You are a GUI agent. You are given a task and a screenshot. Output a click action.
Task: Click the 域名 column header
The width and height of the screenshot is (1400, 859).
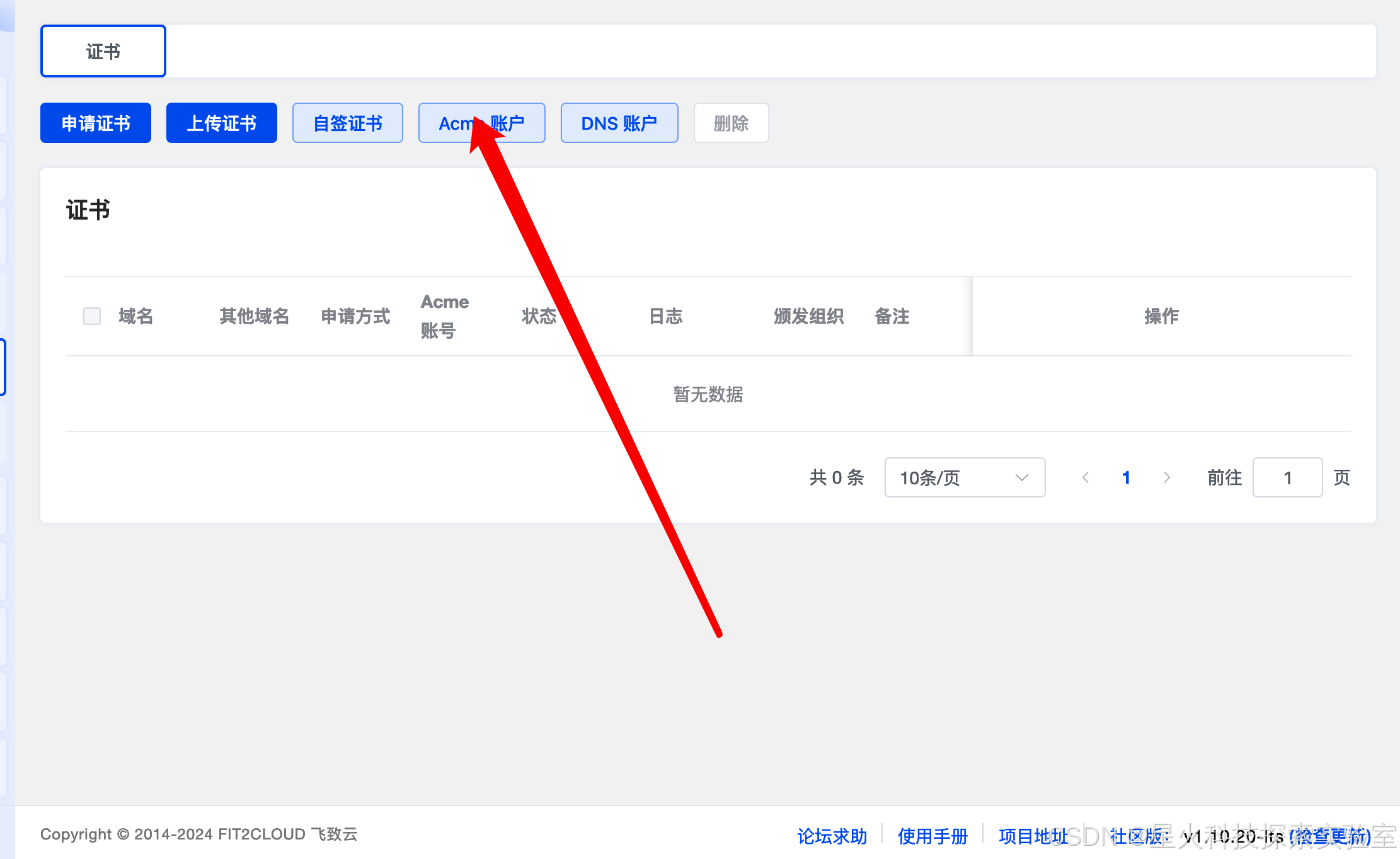click(136, 316)
